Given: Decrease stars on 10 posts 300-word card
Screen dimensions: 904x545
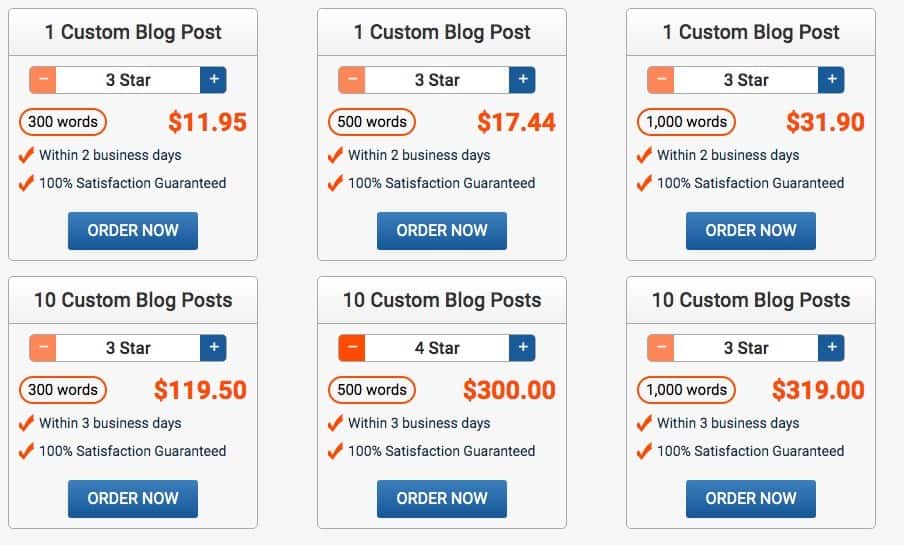Looking at the screenshot, I should (43, 348).
